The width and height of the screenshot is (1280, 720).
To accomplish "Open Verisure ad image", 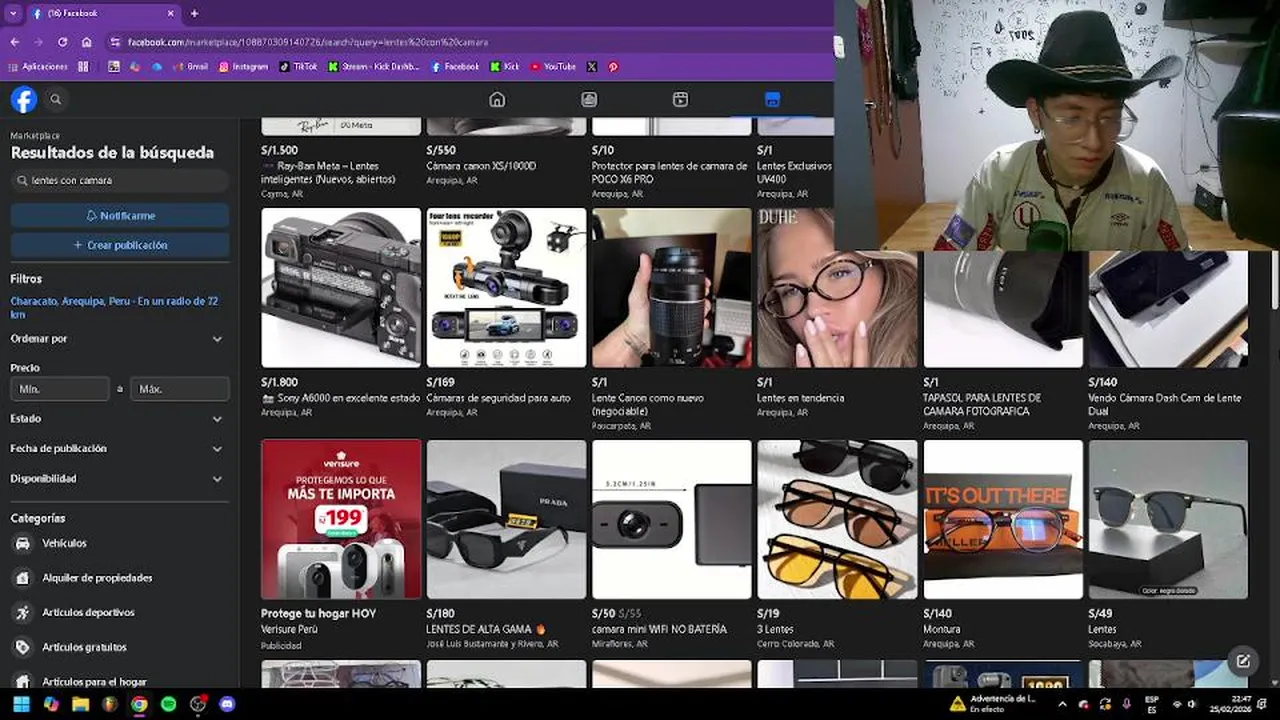I will click(x=341, y=519).
